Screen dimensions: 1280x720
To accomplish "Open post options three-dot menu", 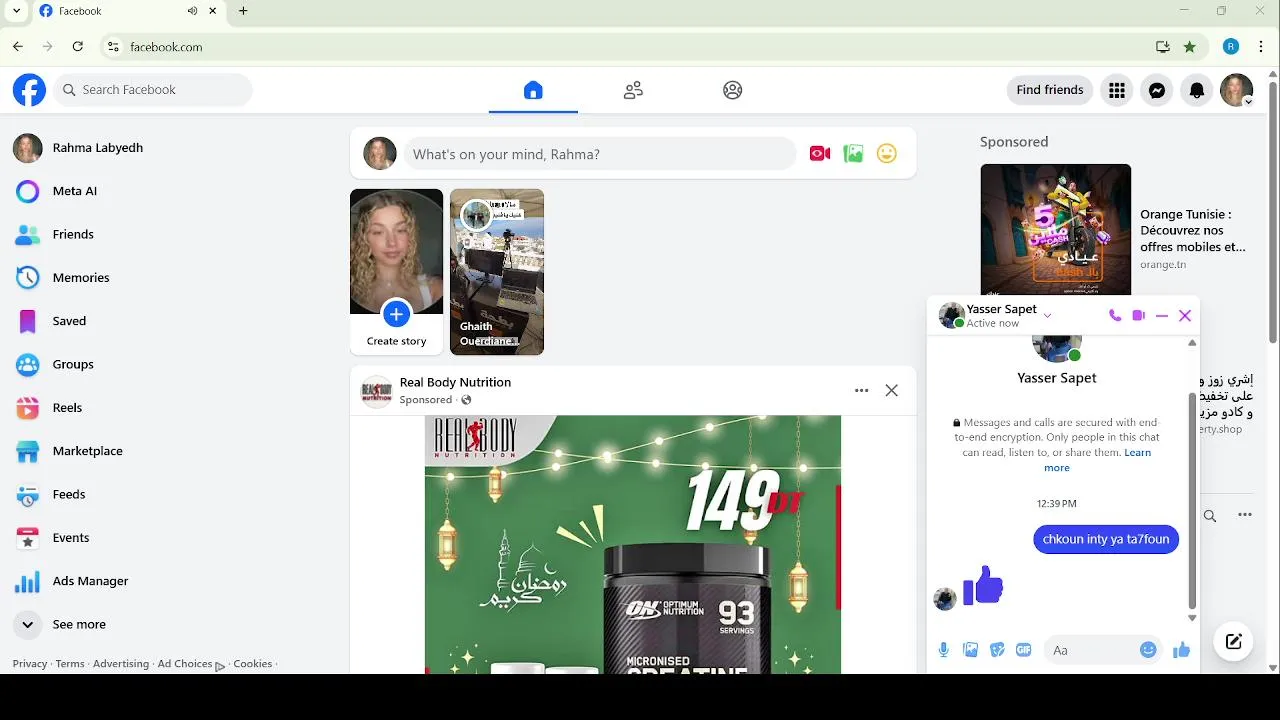I will tap(861, 391).
